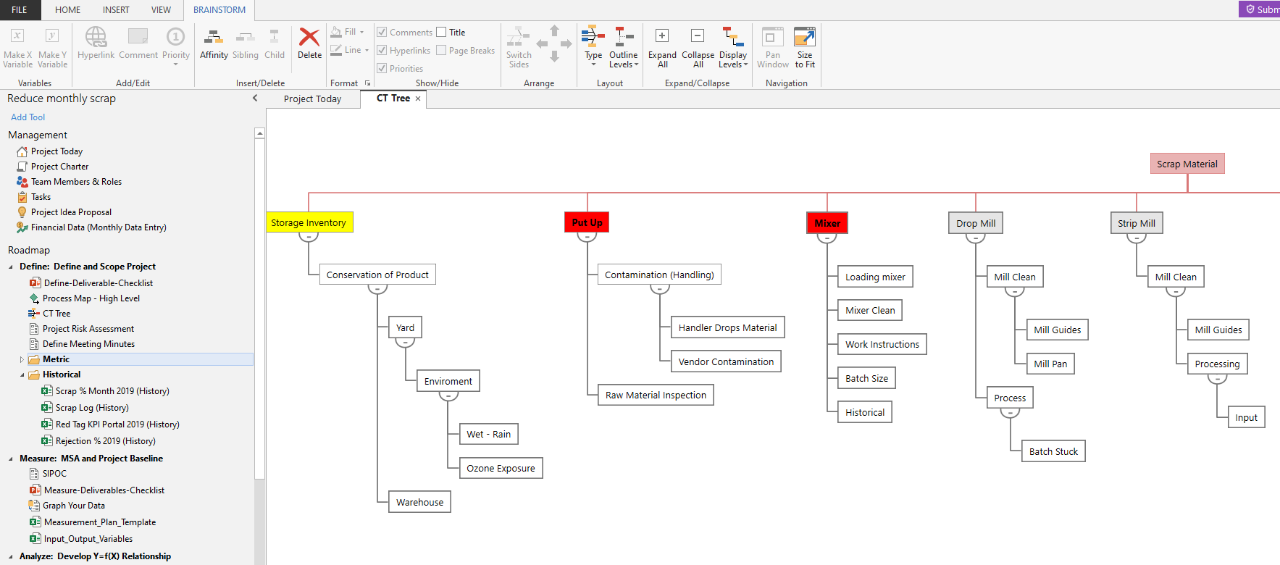Switch to the INSERT ribbon tab
This screenshot has width=1280, height=565.
coord(115,10)
